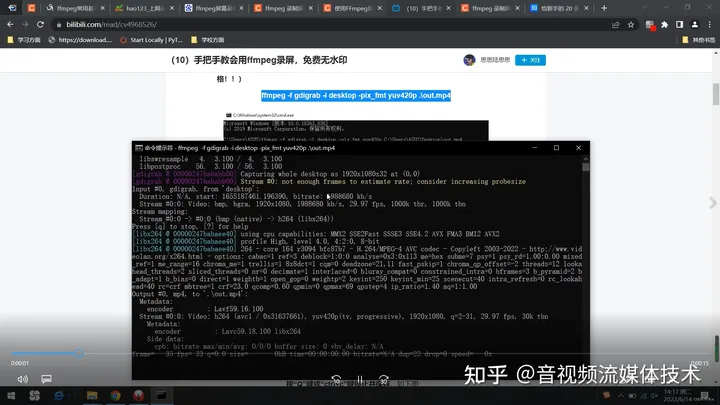This screenshot has height=405, width=720.
Task: Open the Chrome profile icon
Action: pyautogui.click(x=695, y=25)
